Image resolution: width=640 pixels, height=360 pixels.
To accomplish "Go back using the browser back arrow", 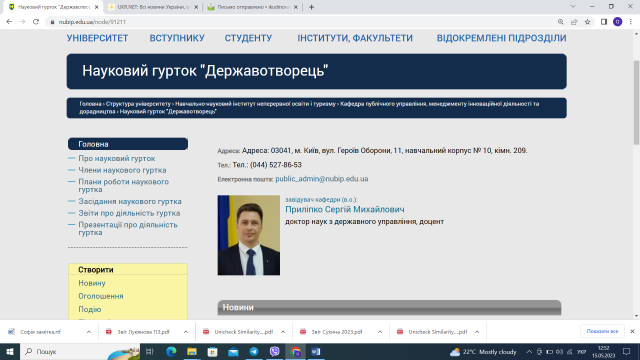I will [x=9, y=22].
